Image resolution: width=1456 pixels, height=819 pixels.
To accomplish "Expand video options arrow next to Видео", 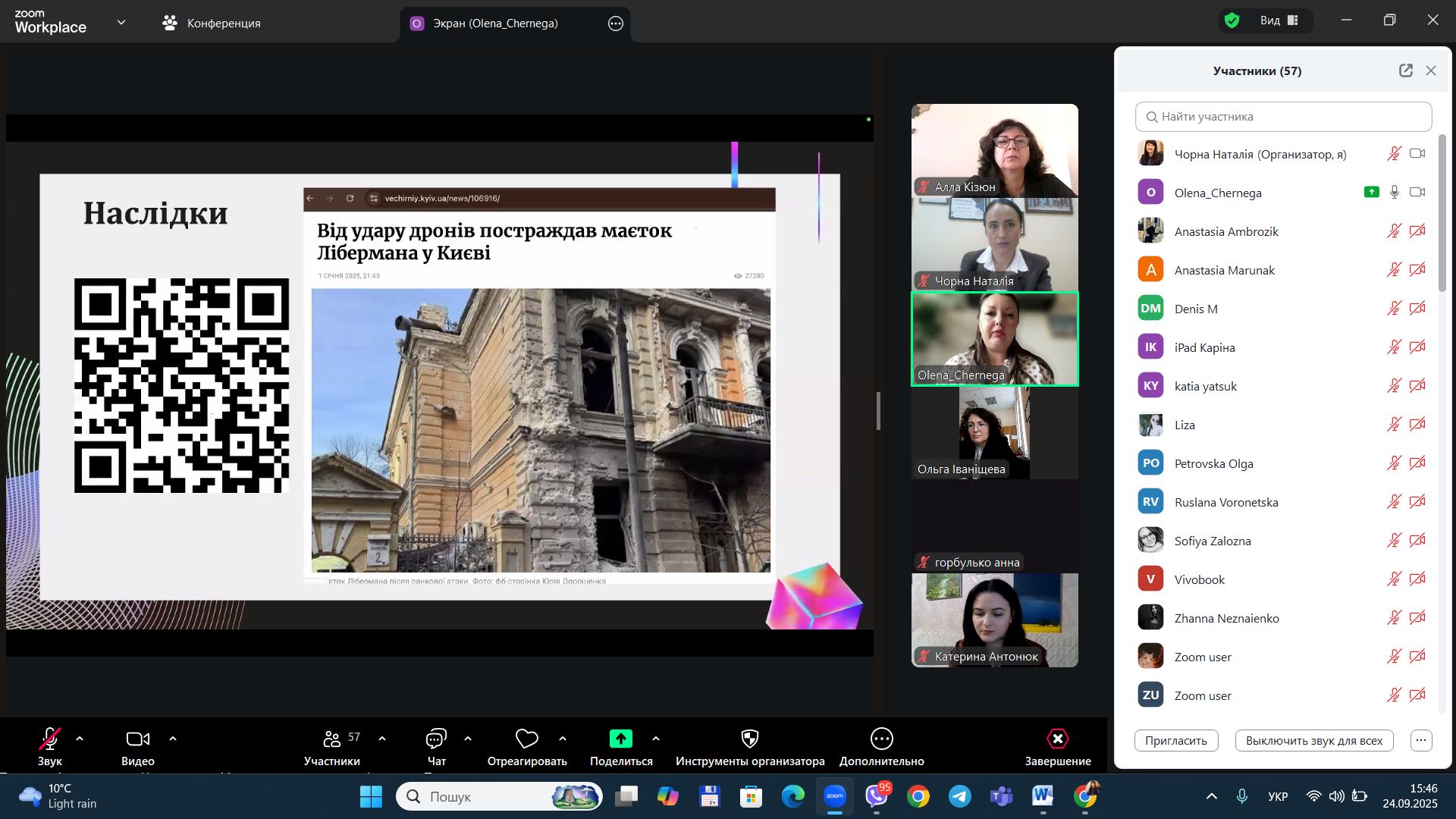I will pyautogui.click(x=173, y=739).
